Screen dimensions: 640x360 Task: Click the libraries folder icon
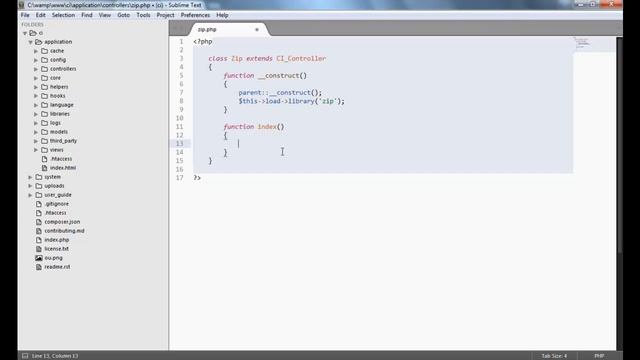point(44,114)
